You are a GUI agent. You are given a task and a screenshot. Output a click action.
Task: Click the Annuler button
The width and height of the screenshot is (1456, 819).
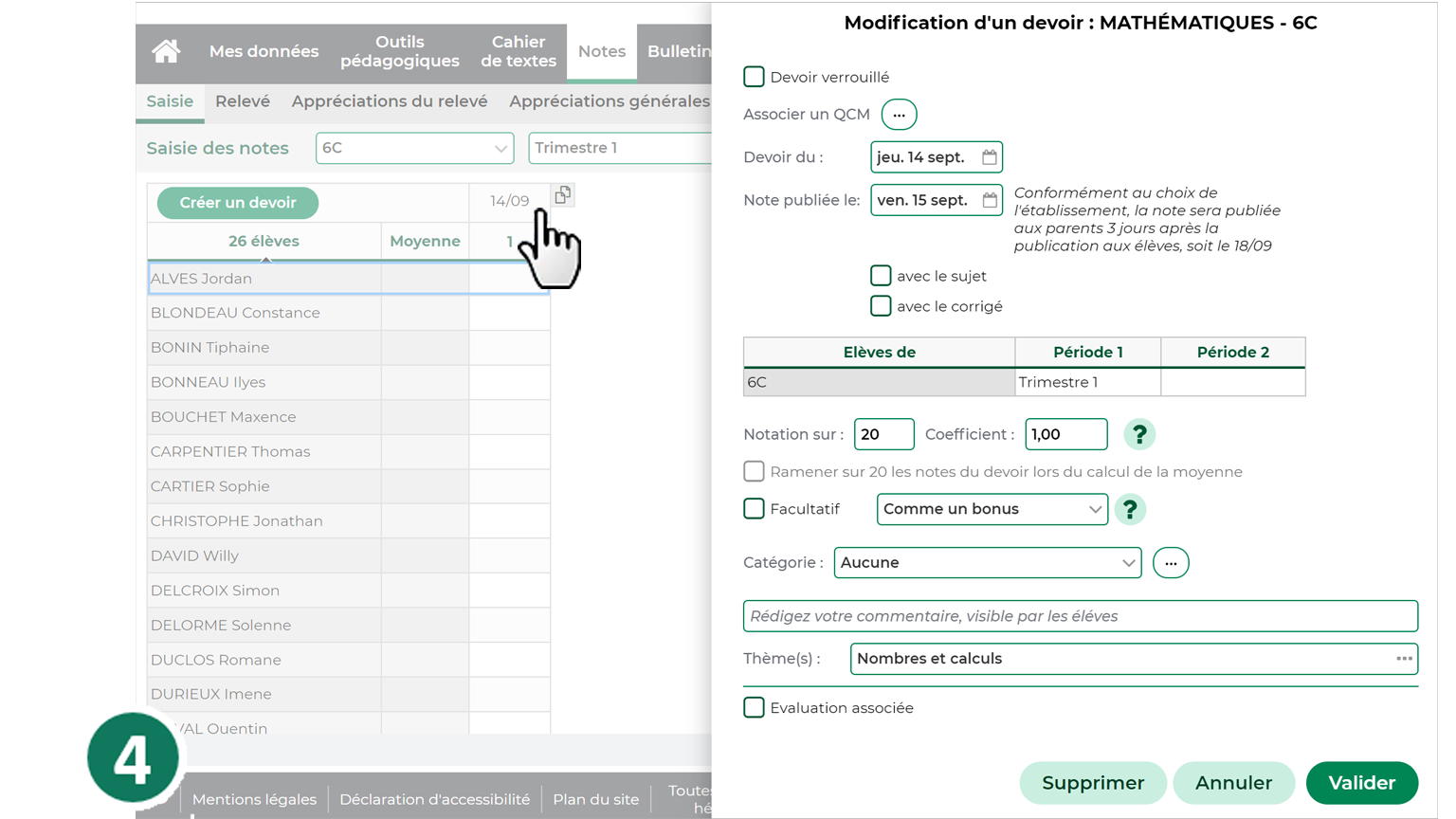coord(1233,783)
